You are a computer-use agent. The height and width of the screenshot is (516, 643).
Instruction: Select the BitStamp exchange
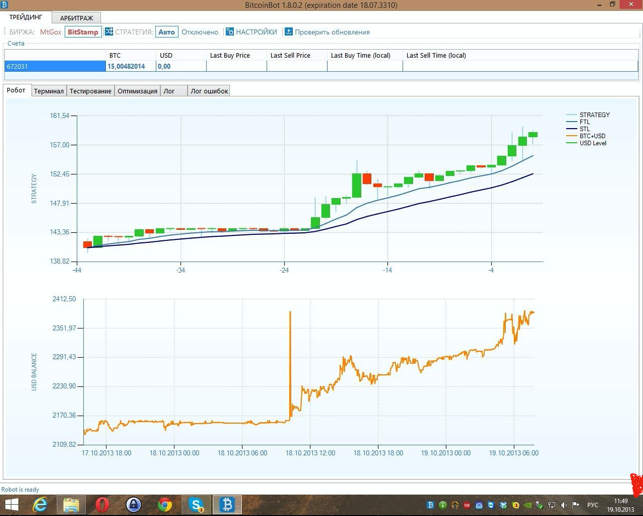83,32
